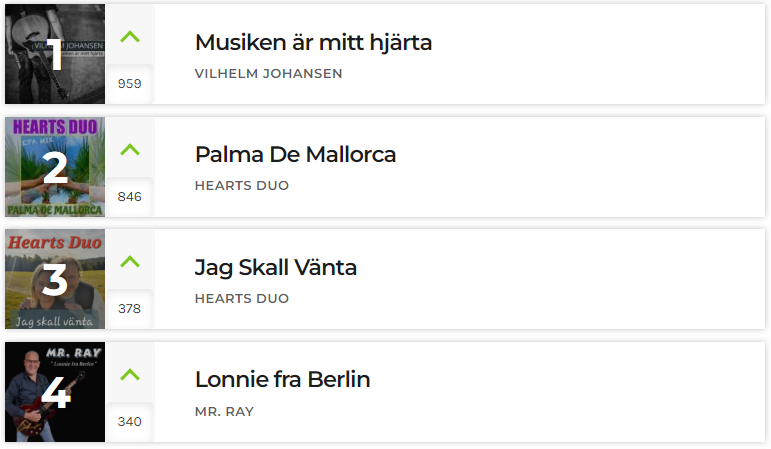
Task: Open the Hearts Duo Palma De Mallorca cover art
Action: 55,167
